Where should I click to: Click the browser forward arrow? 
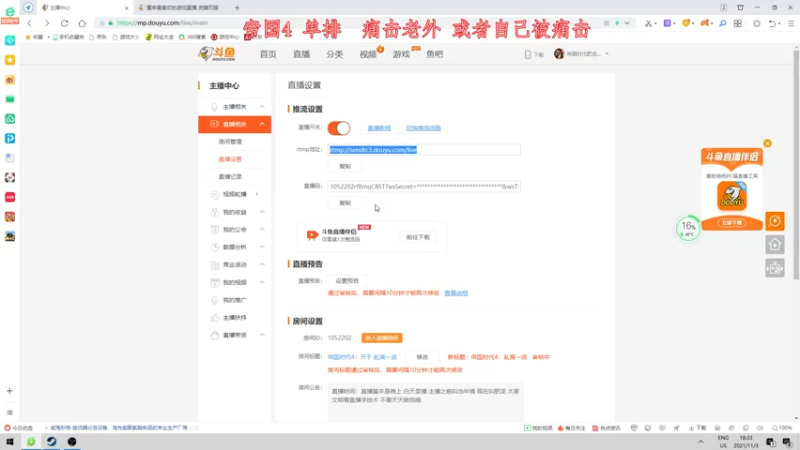pyautogui.click(x=46, y=23)
